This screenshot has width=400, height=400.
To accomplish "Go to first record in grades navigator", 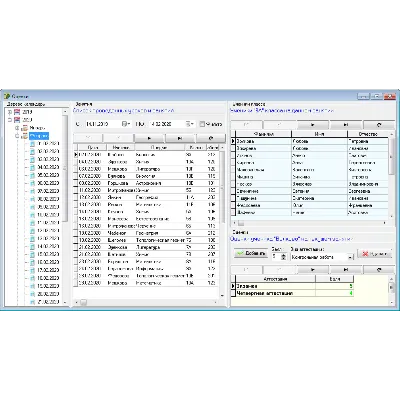I will tap(247, 269).
